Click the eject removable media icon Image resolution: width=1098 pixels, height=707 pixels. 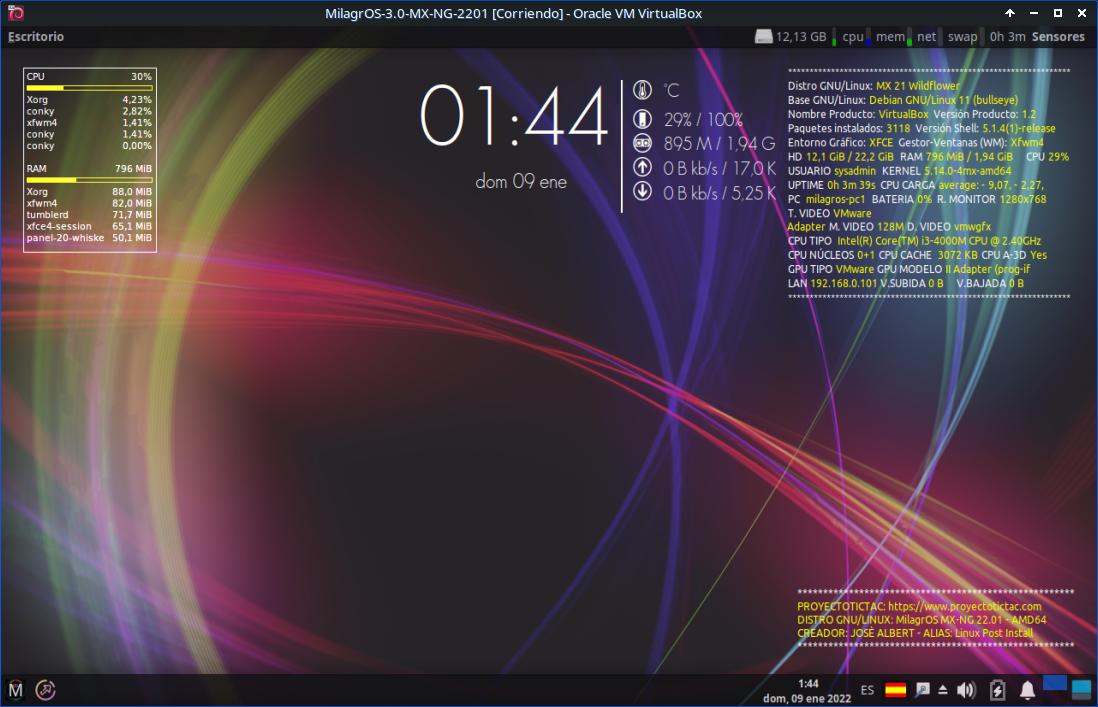tap(943, 690)
